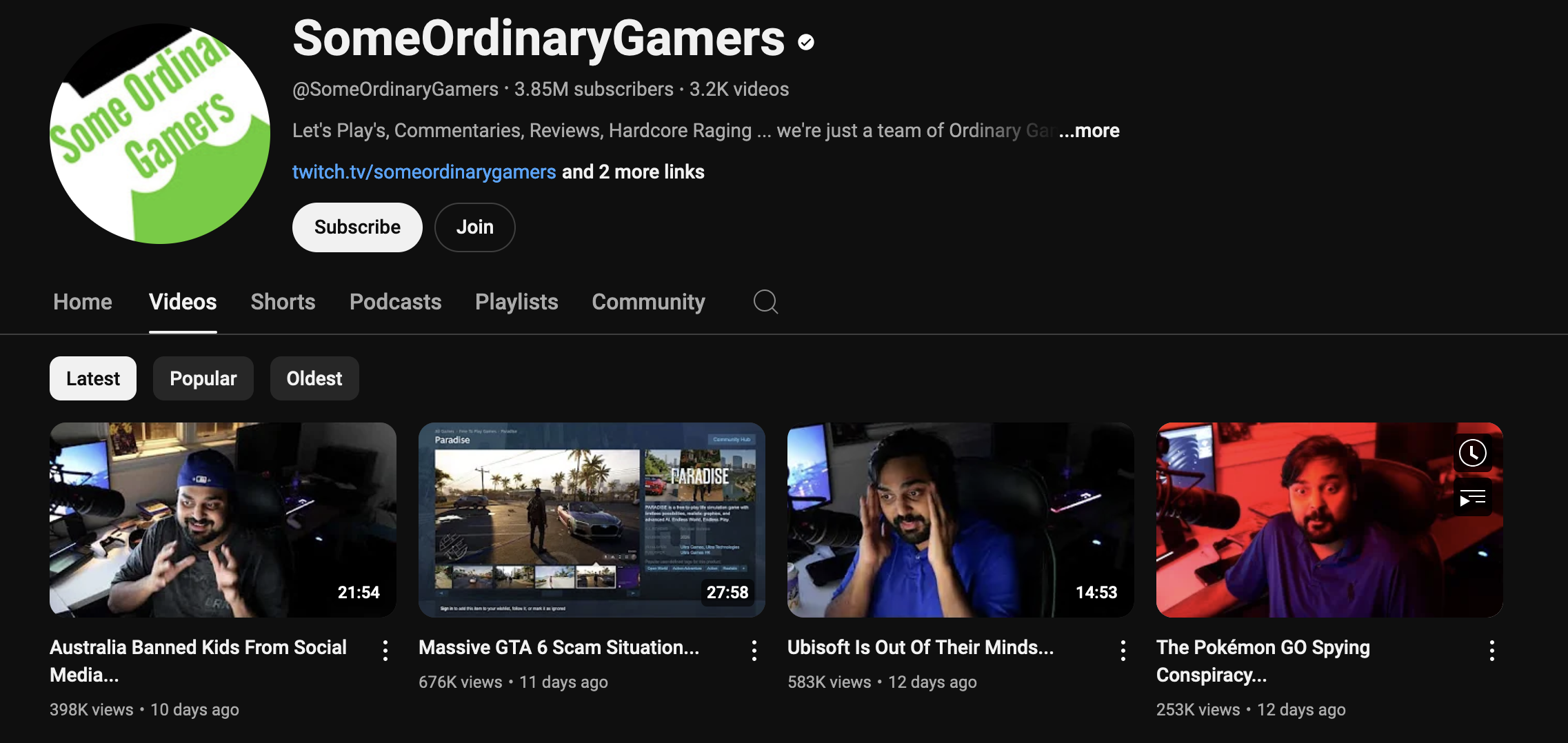Select the Oldest sort chip
Viewport: 1568px width, 743px height.
pyautogui.click(x=314, y=378)
